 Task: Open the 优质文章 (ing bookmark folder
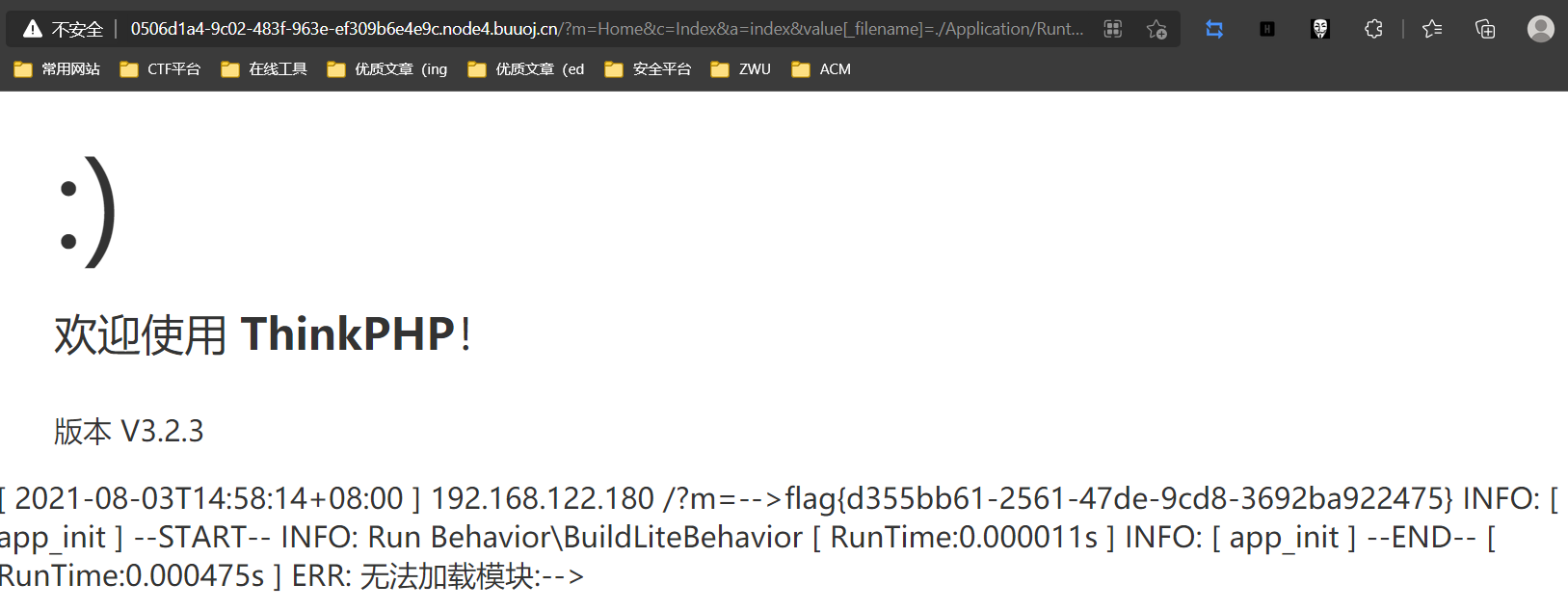(387, 69)
